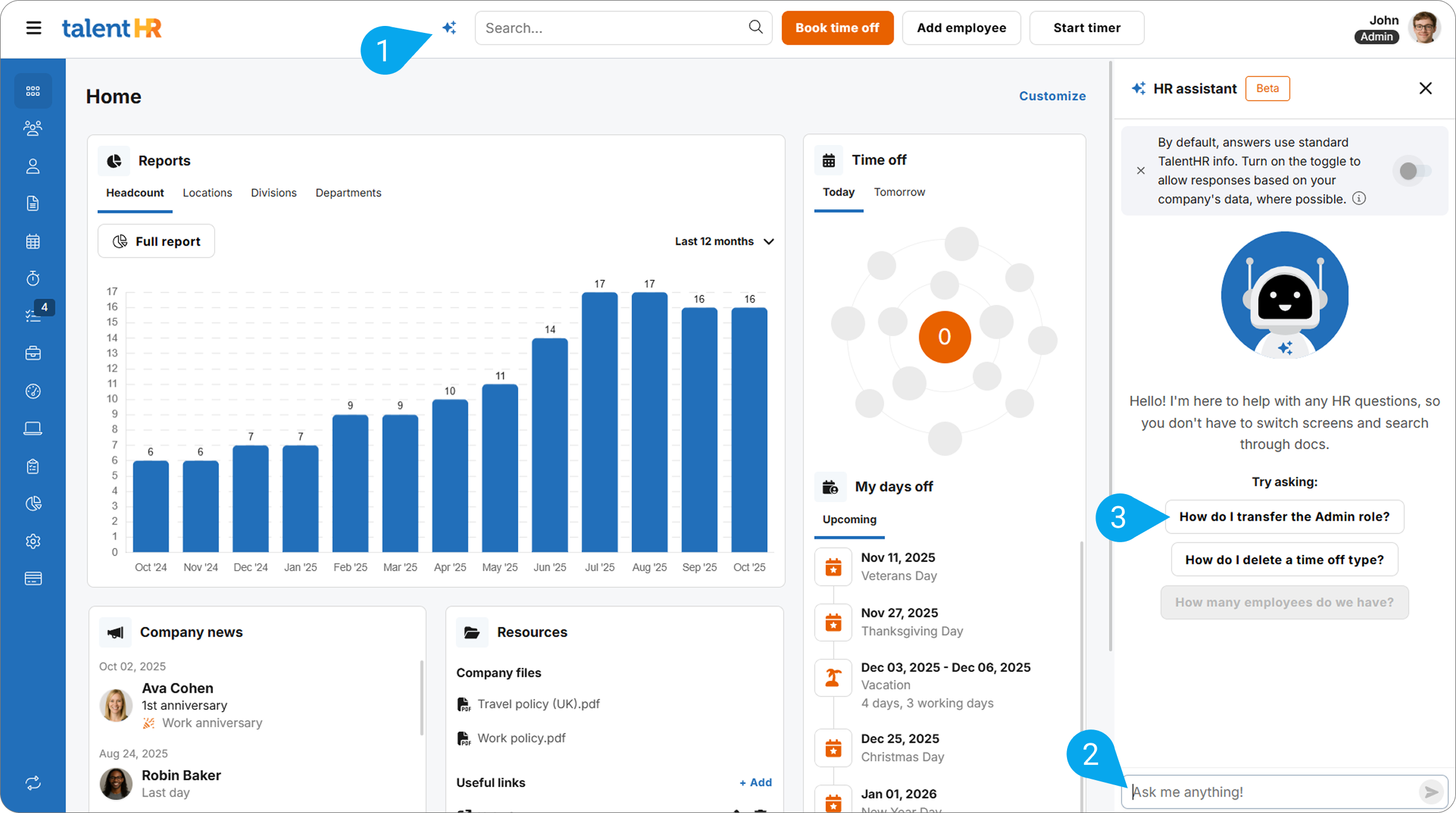Image resolution: width=1456 pixels, height=813 pixels.
Task: Open the laptop assets sidebar icon
Action: click(33, 429)
